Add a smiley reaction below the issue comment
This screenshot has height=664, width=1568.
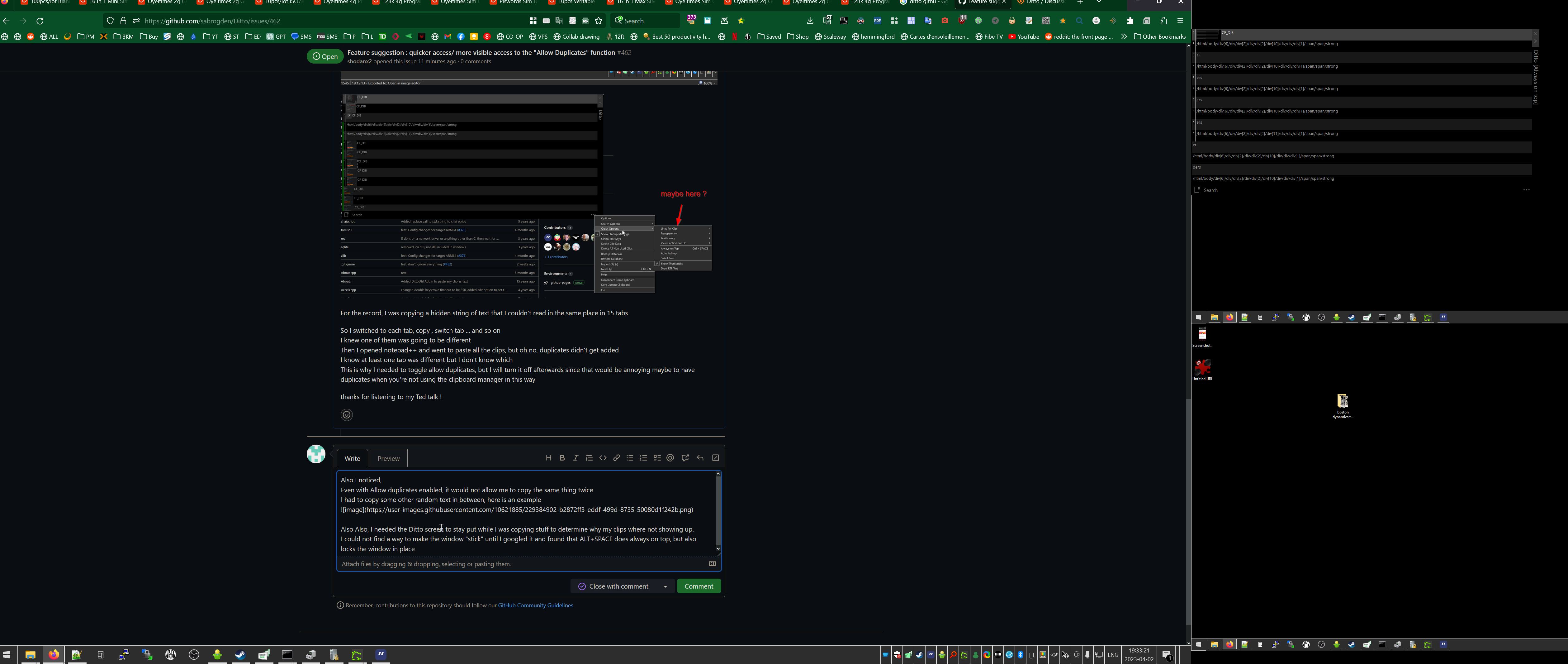pos(346,415)
